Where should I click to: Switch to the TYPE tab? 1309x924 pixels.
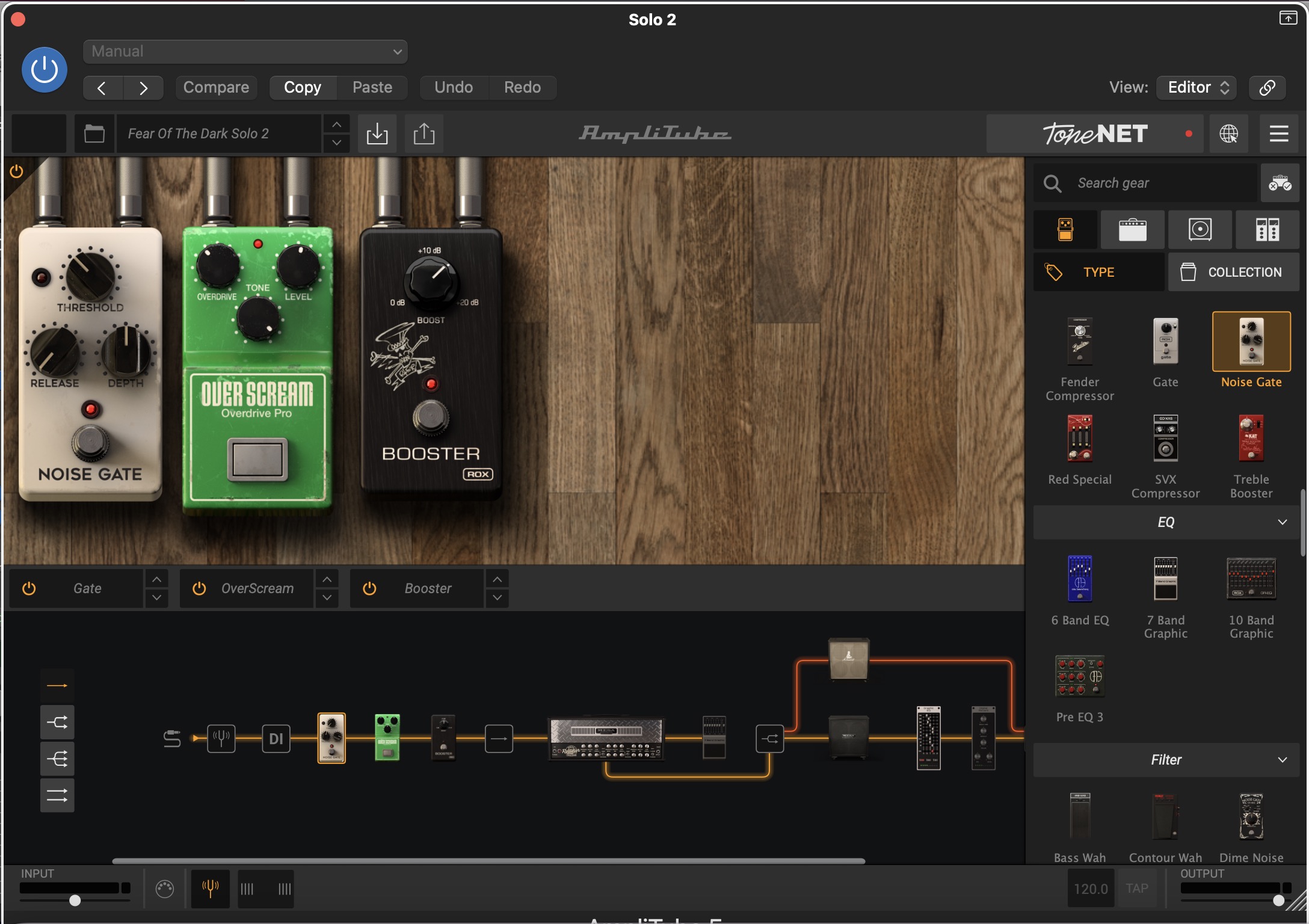point(1099,272)
